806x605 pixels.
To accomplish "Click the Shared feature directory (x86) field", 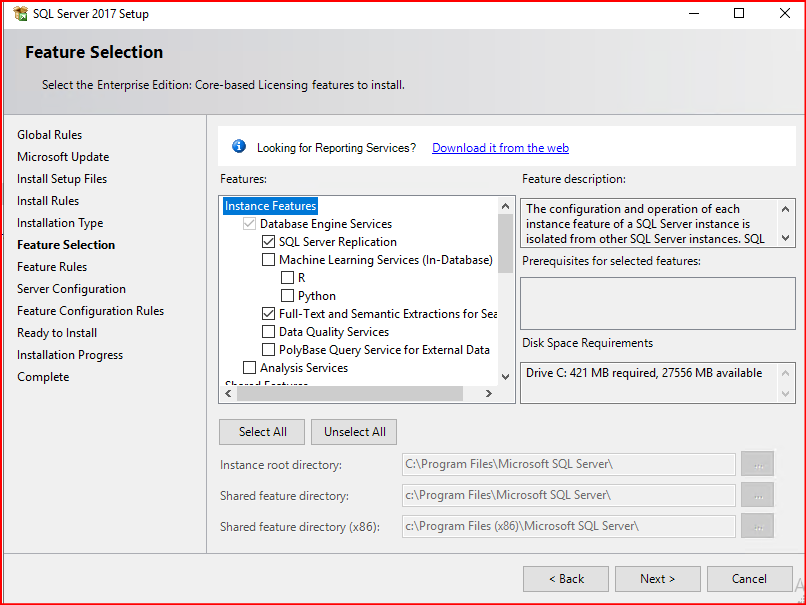I will pos(569,526).
